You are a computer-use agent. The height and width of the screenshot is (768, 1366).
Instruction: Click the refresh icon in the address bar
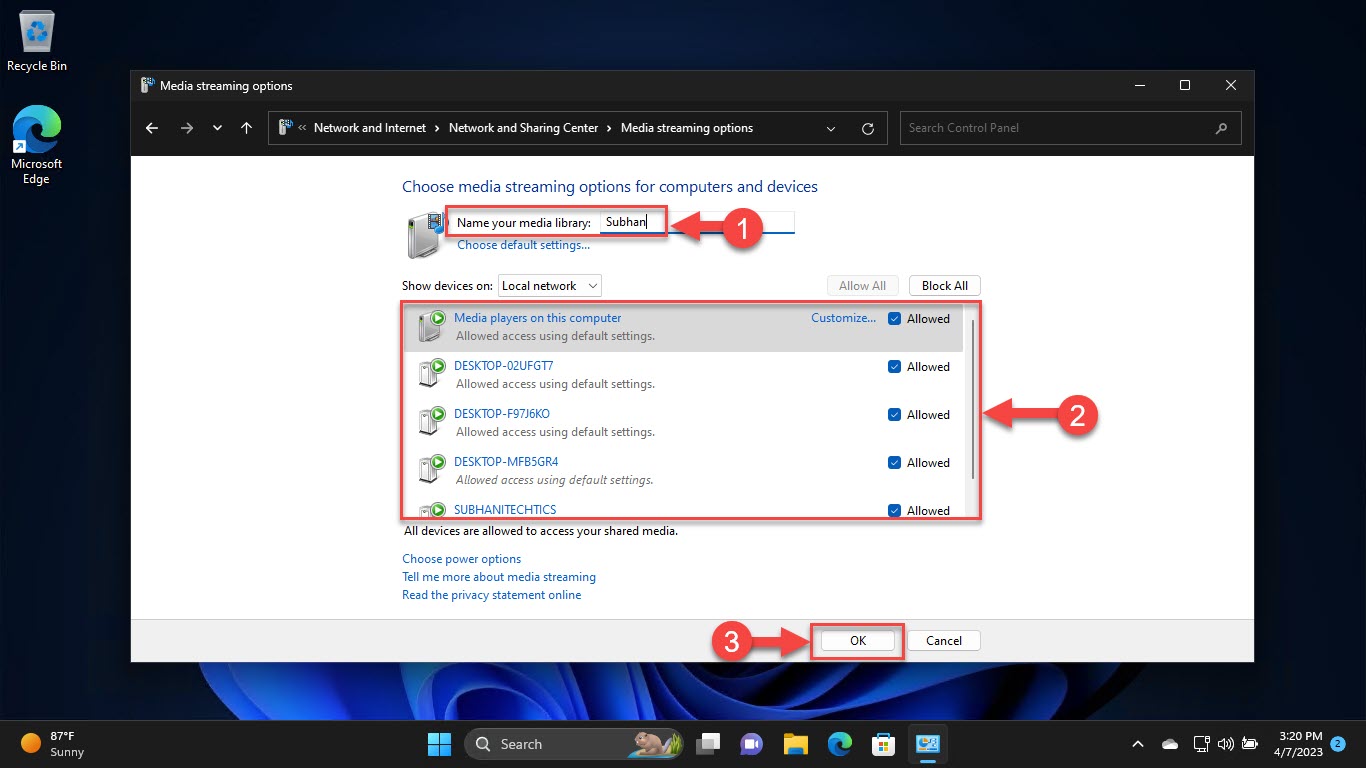click(x=867, y=128)
